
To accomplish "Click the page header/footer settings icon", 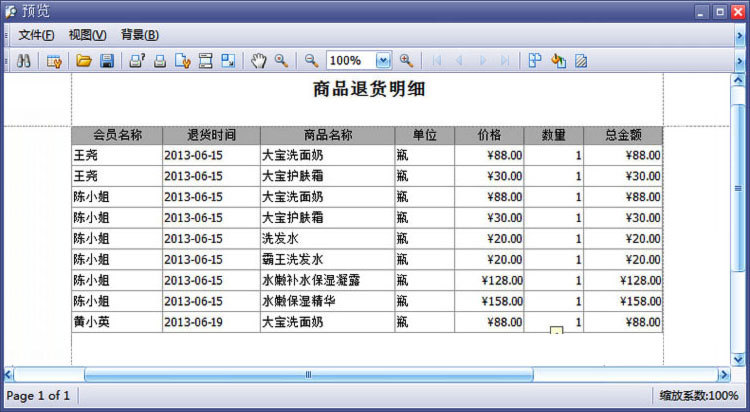I will [x=206, y=61].
